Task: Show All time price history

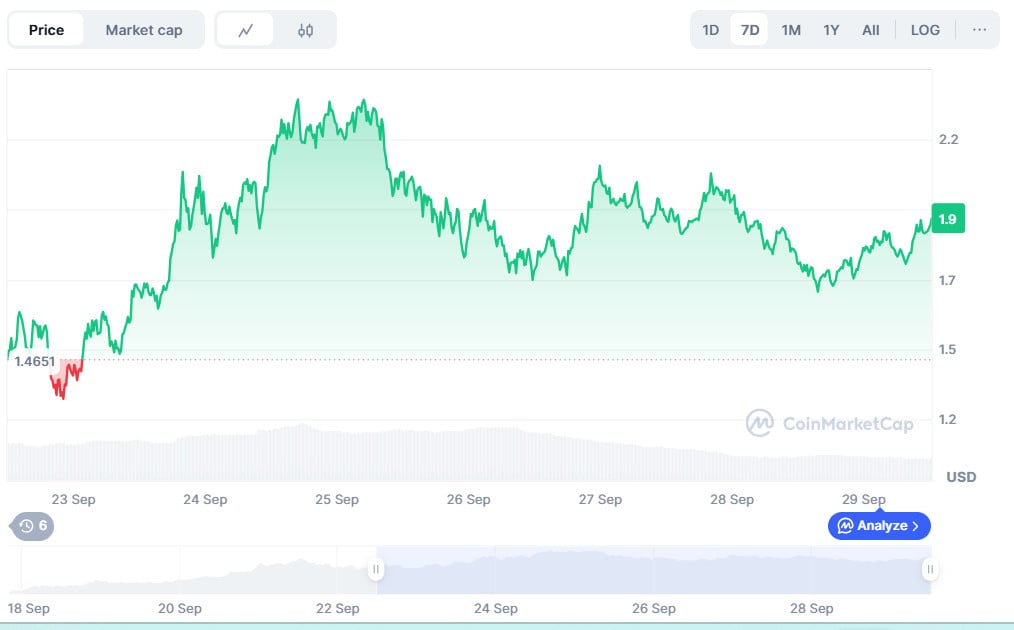Action: 870,30
